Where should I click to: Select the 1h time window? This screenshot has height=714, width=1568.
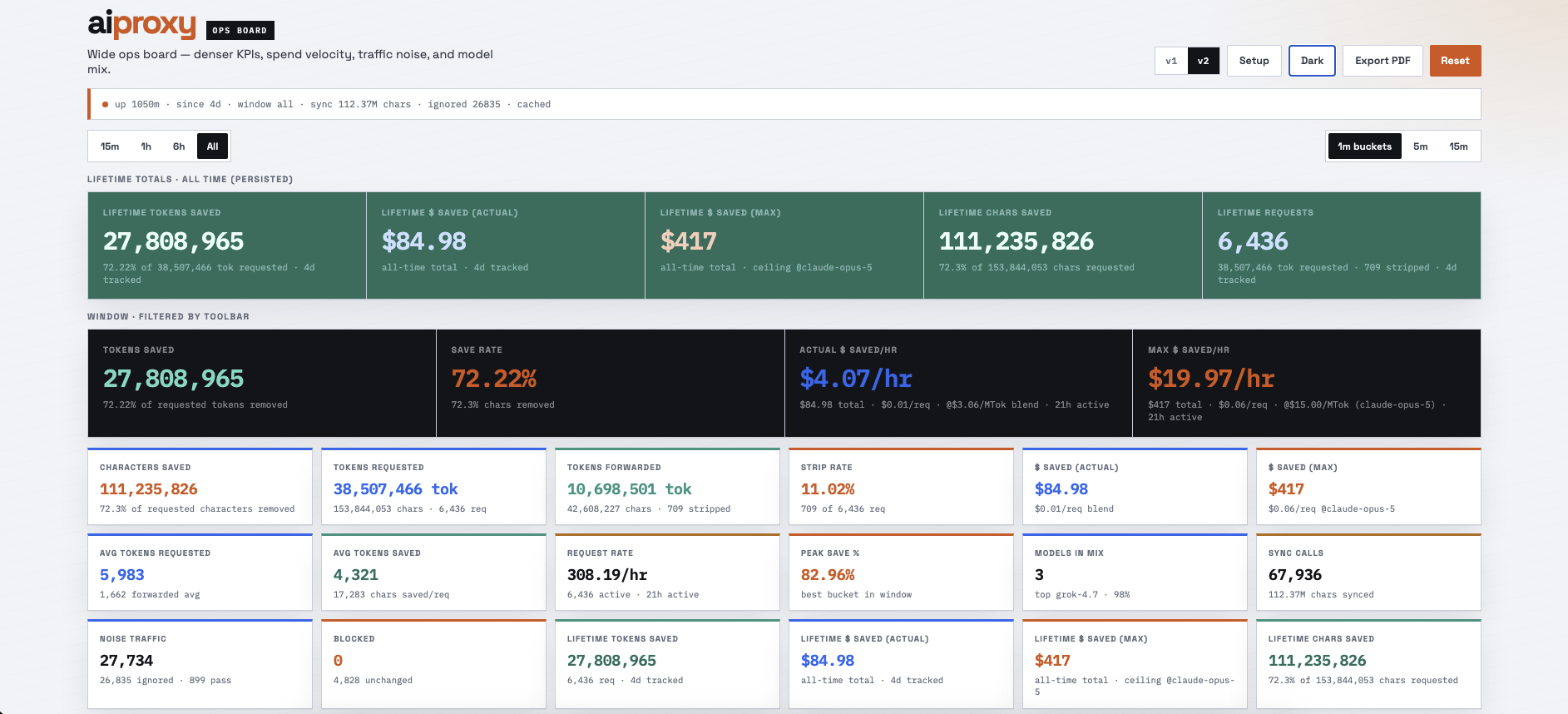[146, 146]
